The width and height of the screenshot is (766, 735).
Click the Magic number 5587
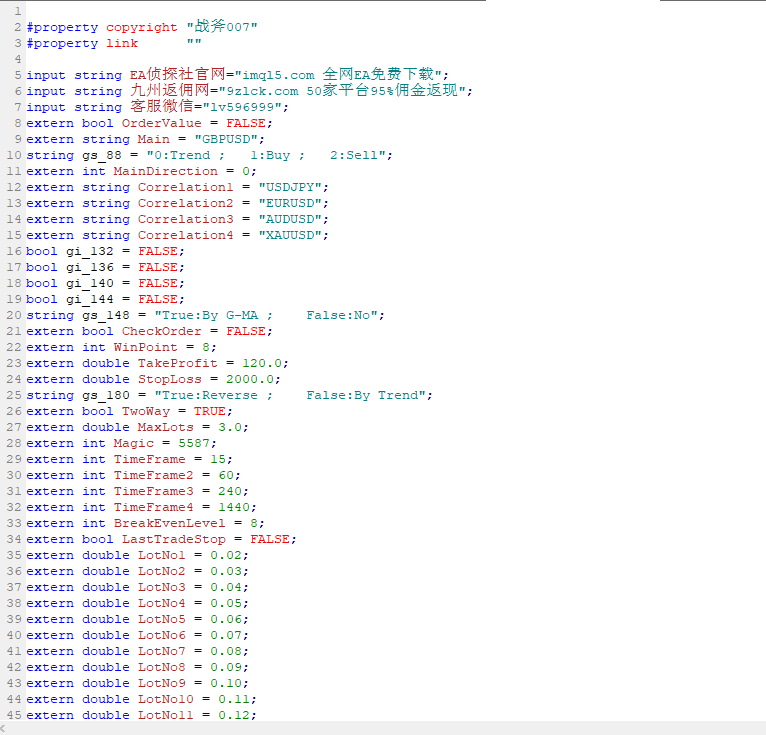point(192,443)
